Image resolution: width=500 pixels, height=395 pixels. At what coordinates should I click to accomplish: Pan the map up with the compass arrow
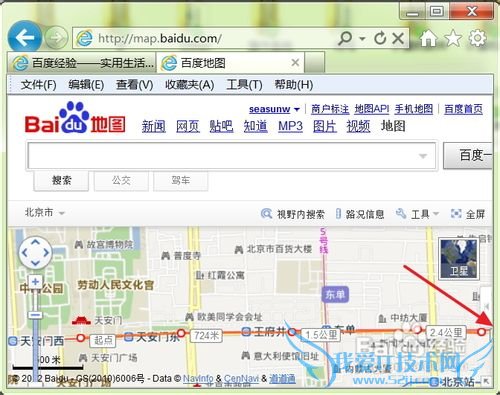[35, 242]
